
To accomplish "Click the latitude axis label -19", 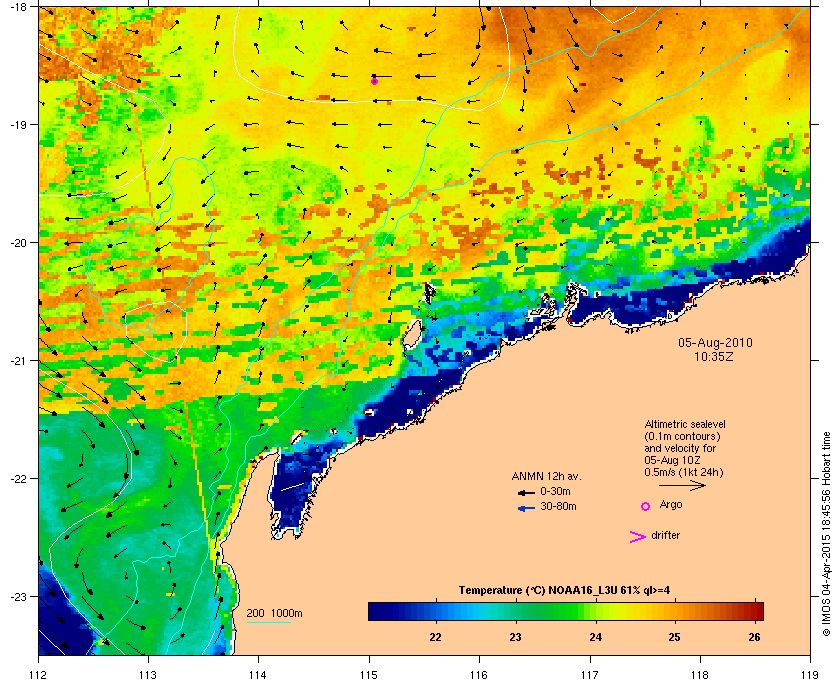I will [18, 125].
